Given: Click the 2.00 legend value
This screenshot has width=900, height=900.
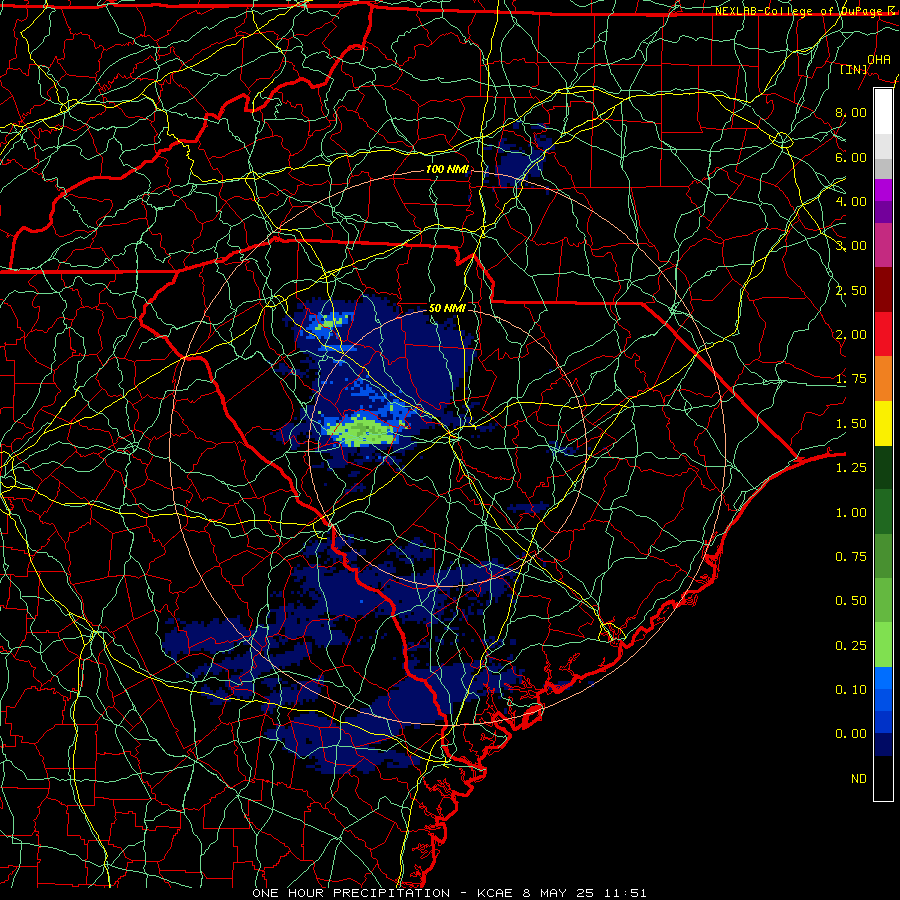Looking at the screenshot, I should coord(851,335).
